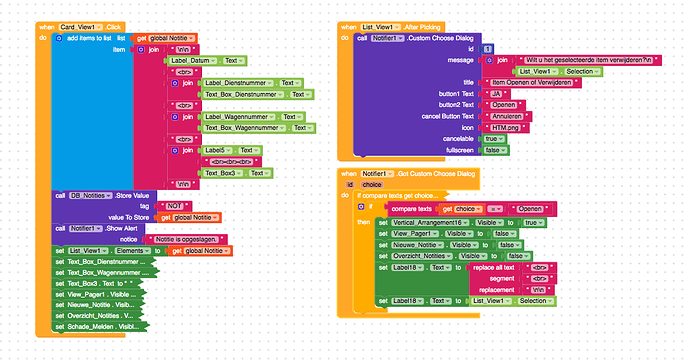690x364 pixels.
Task: Change Vertical_Arrangement16 Visible true dropdown
Action: coord(534,223)
